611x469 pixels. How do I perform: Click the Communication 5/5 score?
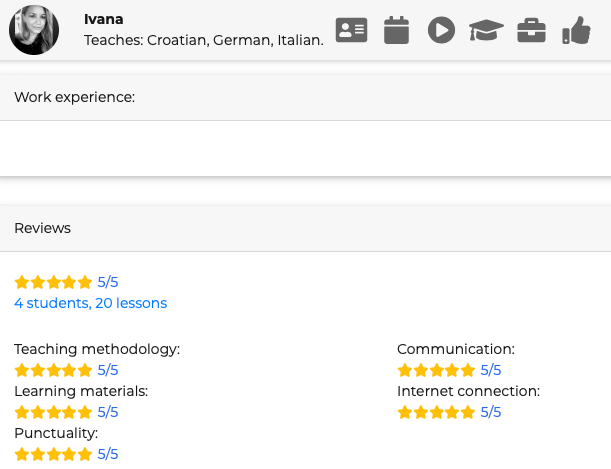pyautogui.click(x=491, y=370)
